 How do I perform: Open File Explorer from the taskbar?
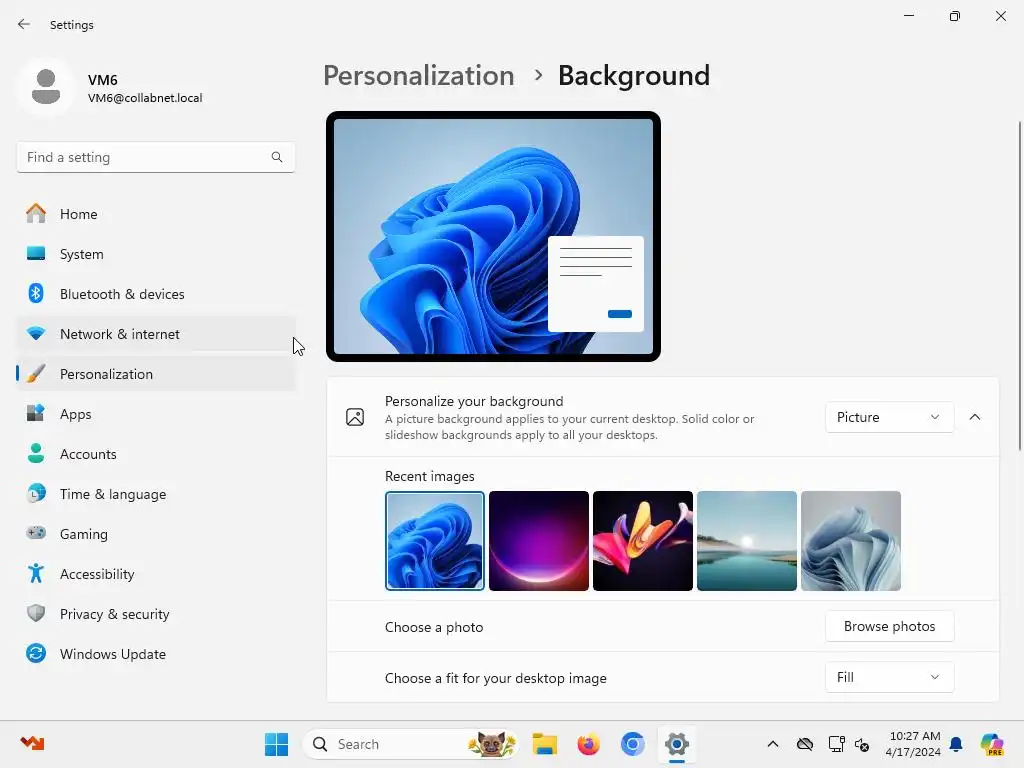545,744
